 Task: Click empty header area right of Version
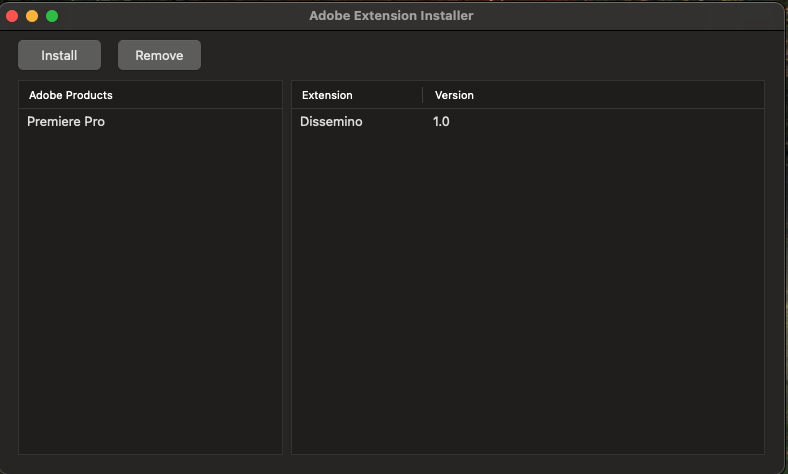(620, 95)
